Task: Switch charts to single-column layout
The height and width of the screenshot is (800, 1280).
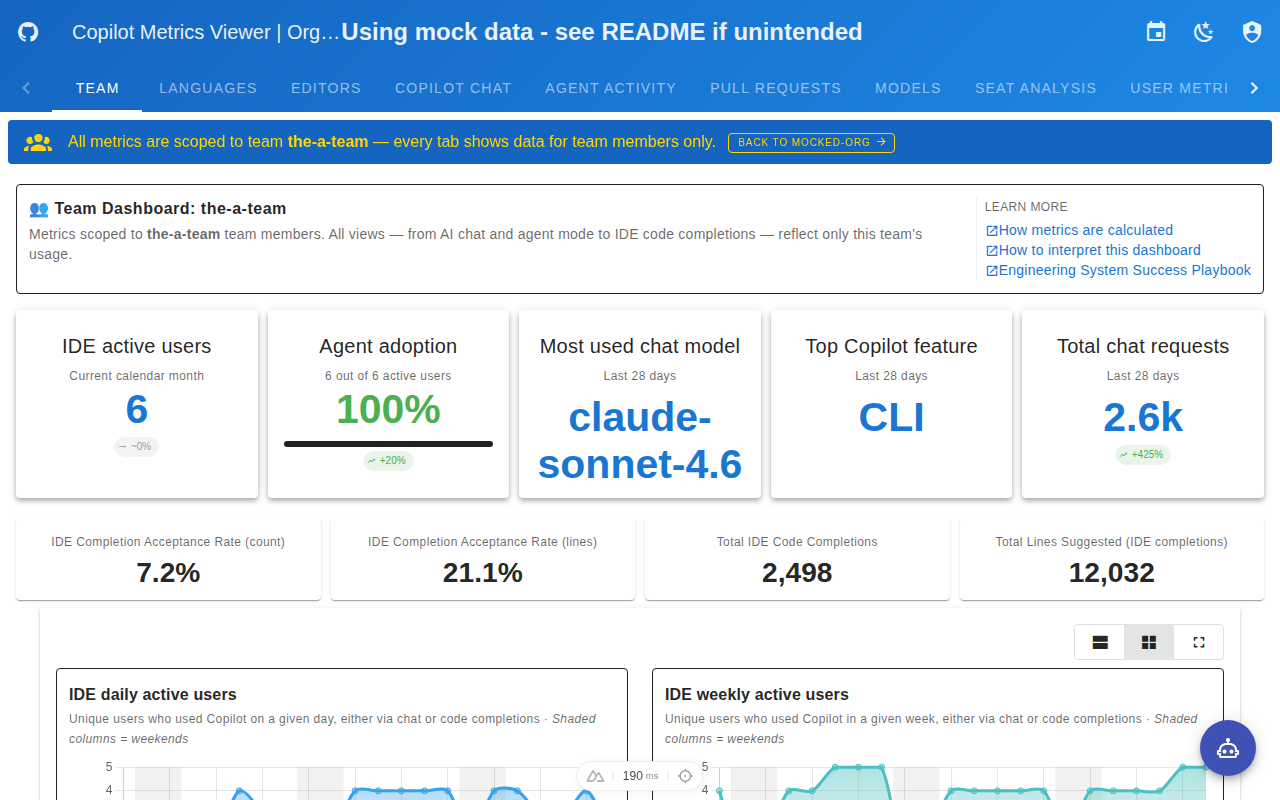Action: pyautogui.click(x=1100, y=642)
